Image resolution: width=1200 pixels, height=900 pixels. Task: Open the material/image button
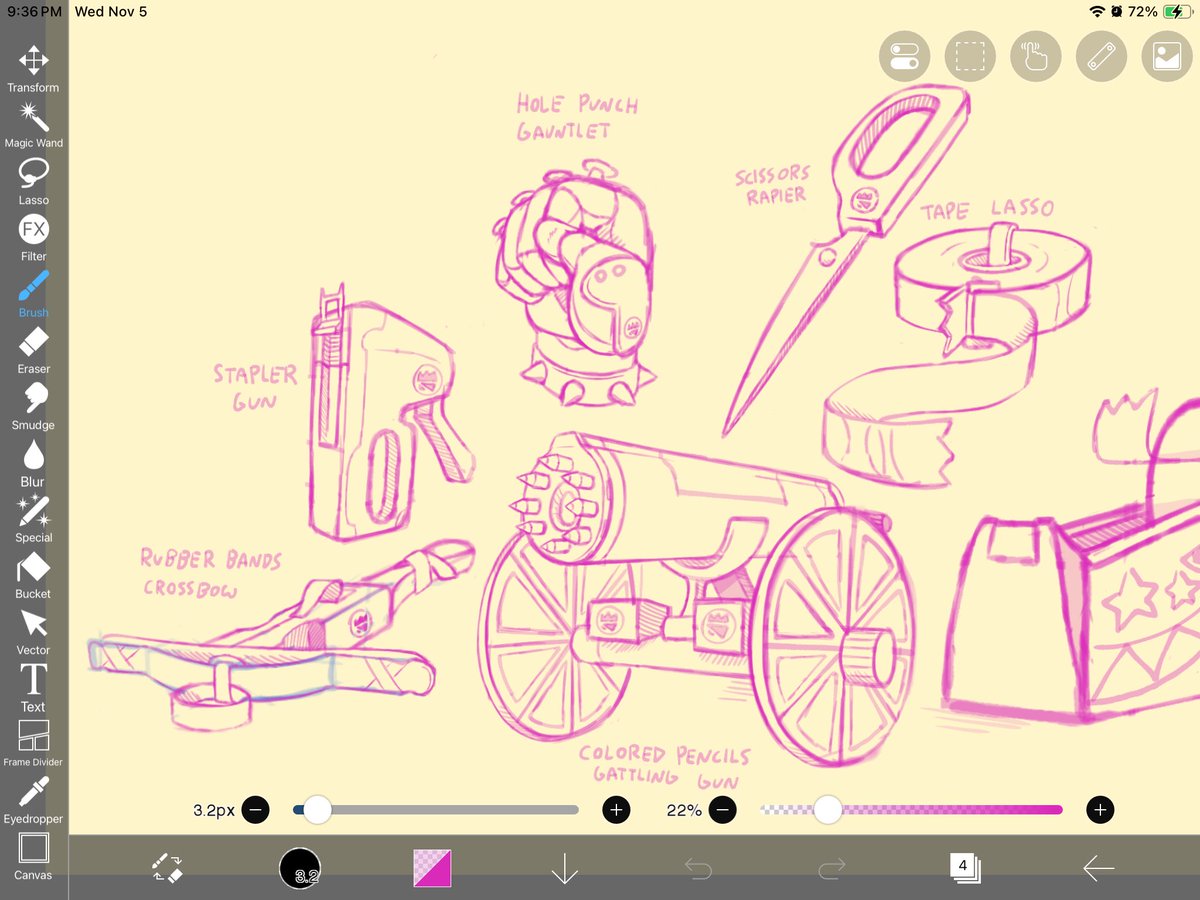click(1167, 56)
